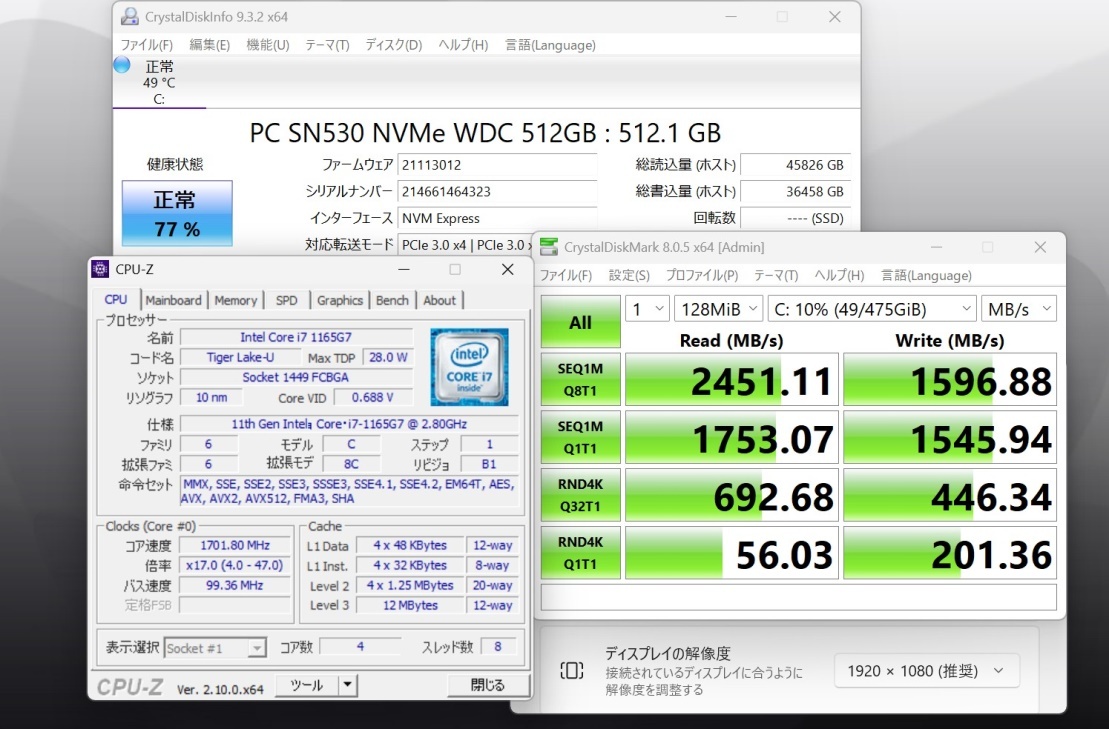The height and width of the screenshot is (729, 1109).
Task: Close the CPU-Z window
Action: coord(508,269)
